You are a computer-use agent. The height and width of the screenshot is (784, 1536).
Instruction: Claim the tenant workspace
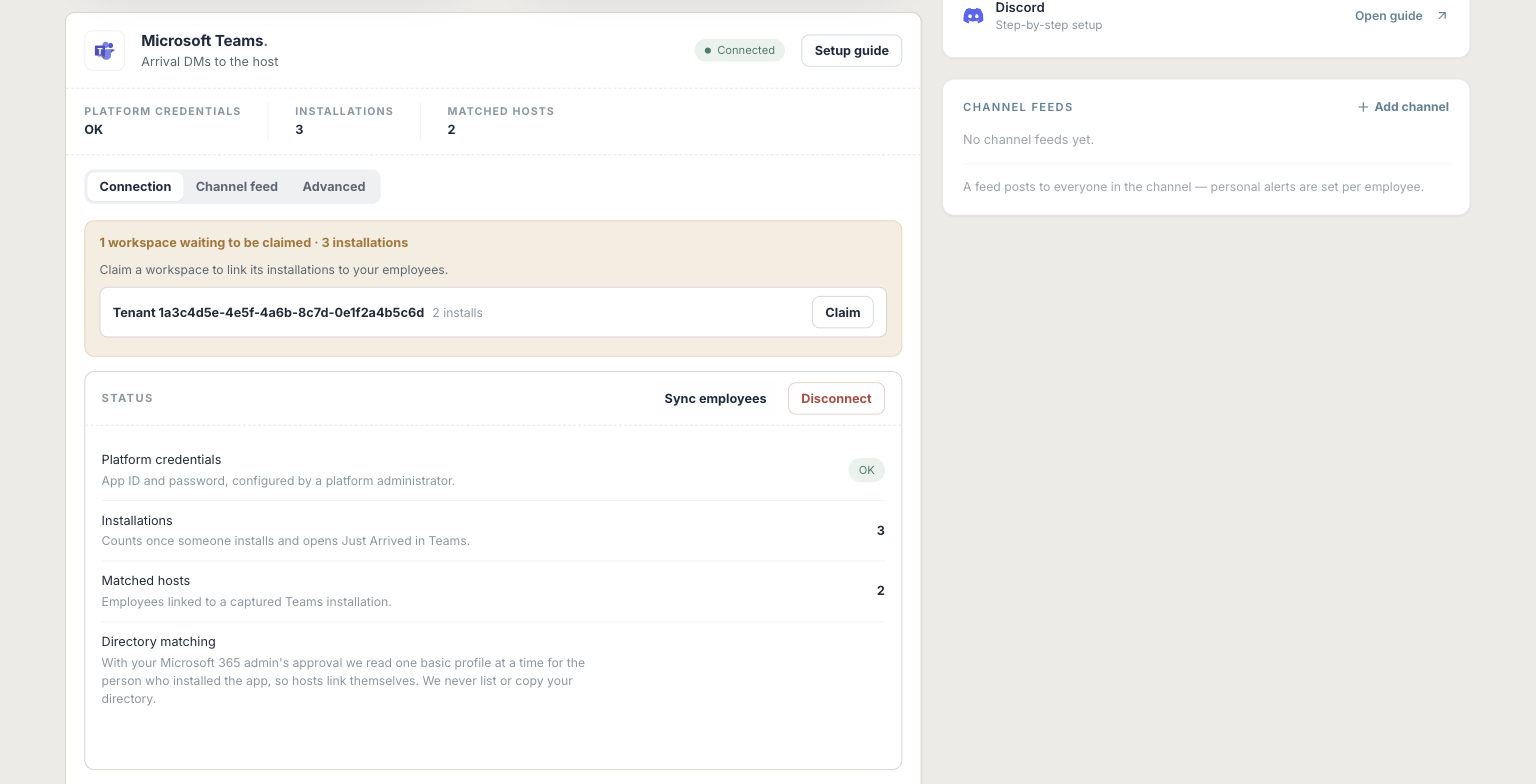coord(842,313)
